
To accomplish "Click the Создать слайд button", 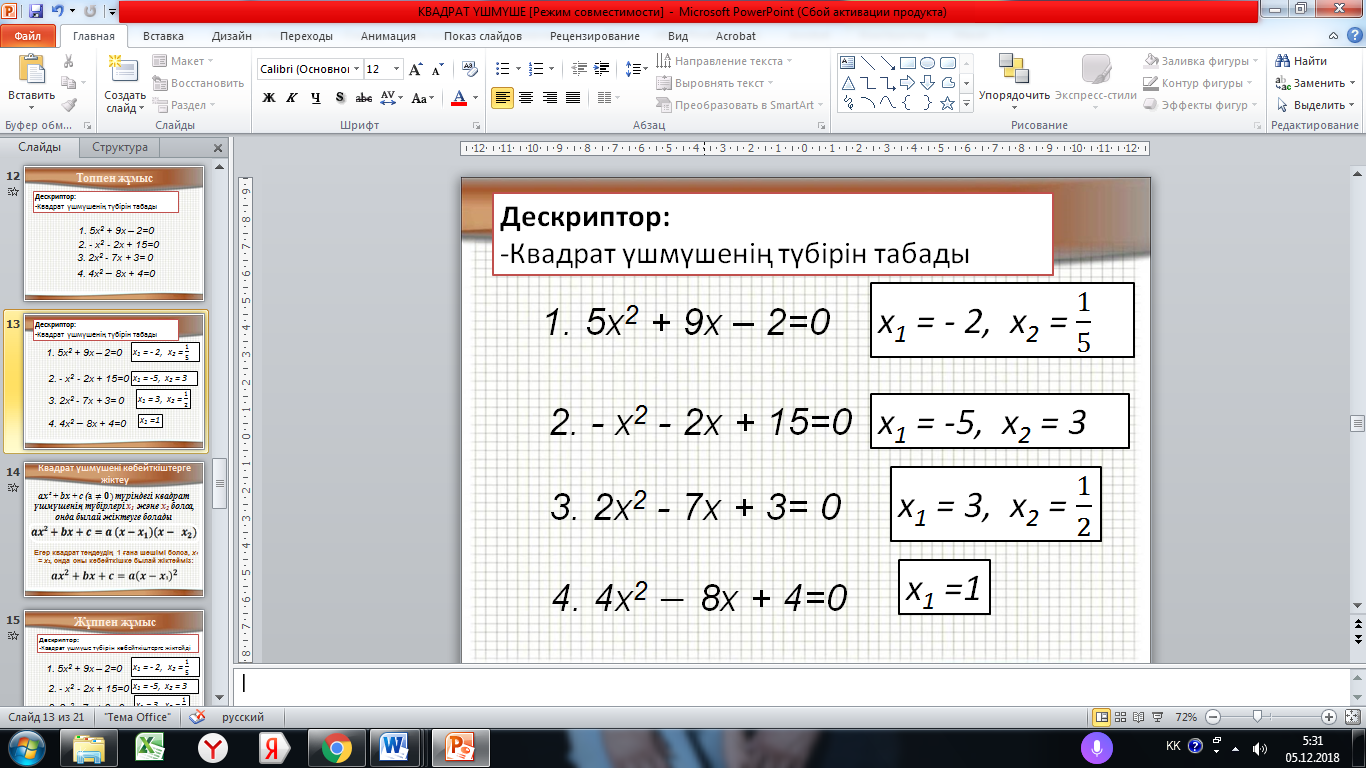I will [x=125, y=84].
